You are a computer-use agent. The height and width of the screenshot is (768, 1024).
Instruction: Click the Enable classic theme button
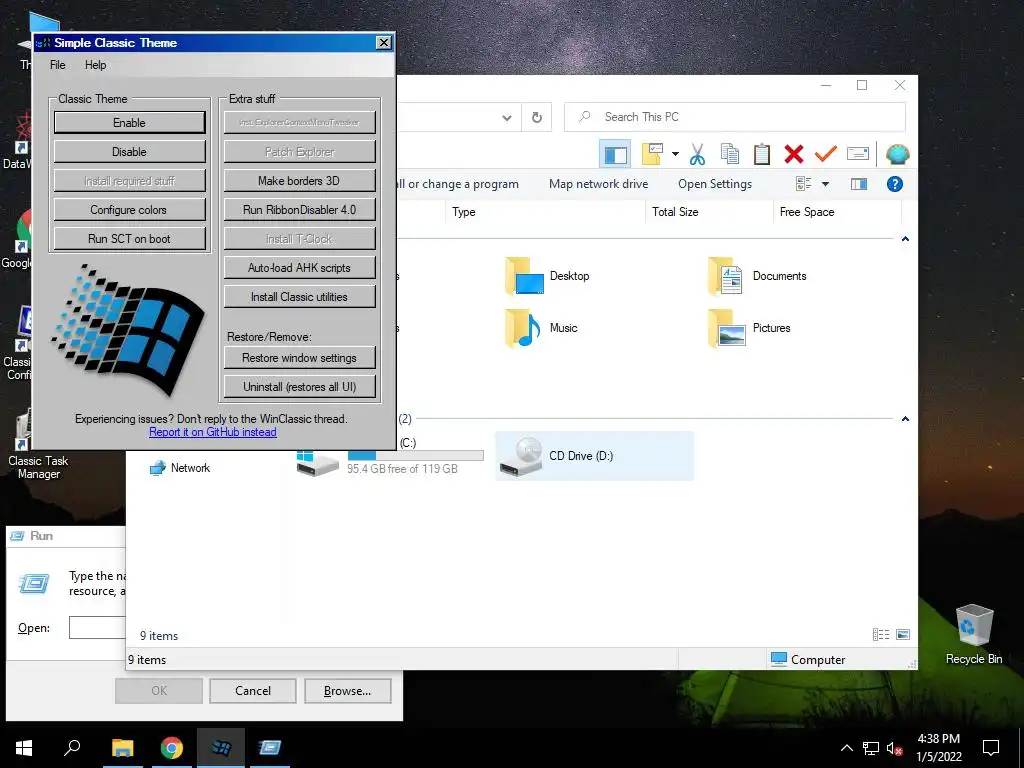pyautogui.click(x=129, y=123)
